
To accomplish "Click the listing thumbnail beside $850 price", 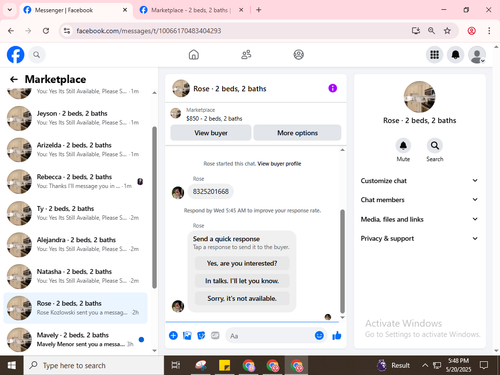I will click(x=176, y=113).
